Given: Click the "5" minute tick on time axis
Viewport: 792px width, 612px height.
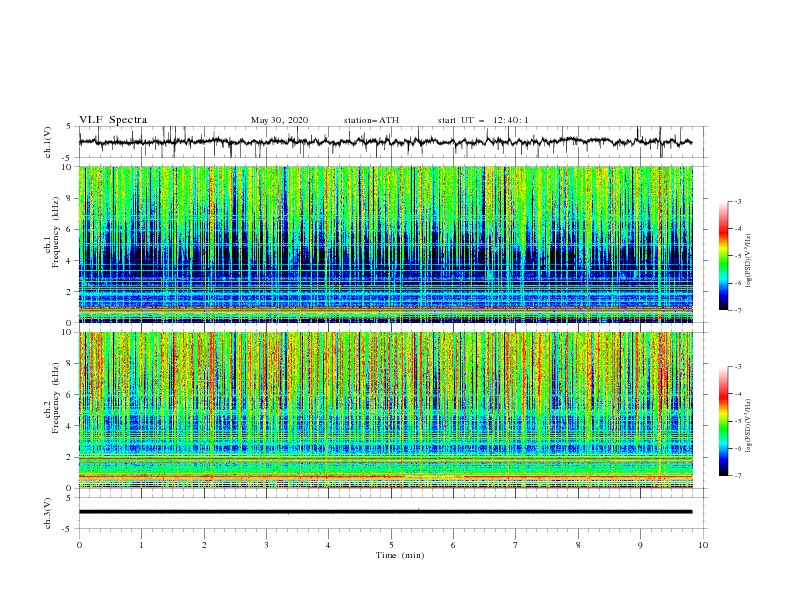Looking at the screenshot, I should (391, 545).
